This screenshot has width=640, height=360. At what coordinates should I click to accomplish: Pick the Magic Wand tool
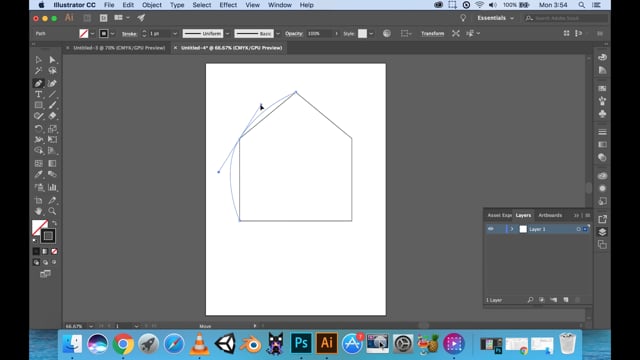pos(38,71)
